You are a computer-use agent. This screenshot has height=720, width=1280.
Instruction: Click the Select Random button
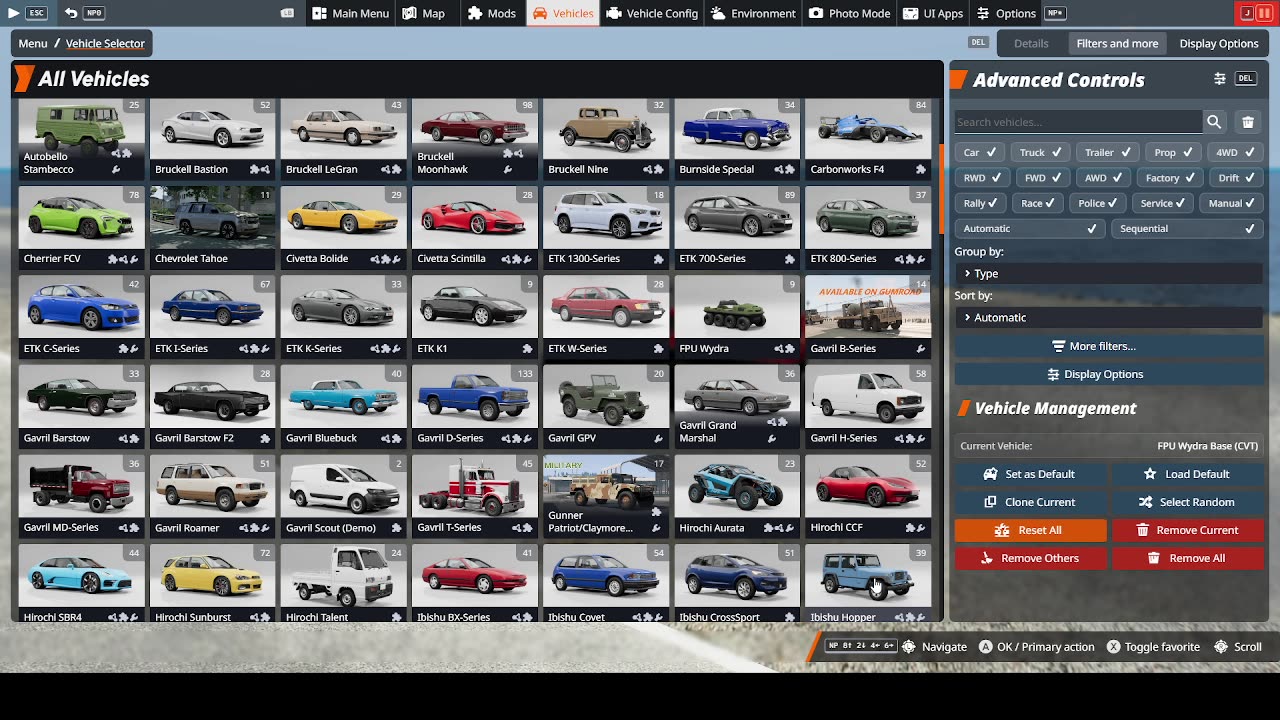pos(1188,502)
